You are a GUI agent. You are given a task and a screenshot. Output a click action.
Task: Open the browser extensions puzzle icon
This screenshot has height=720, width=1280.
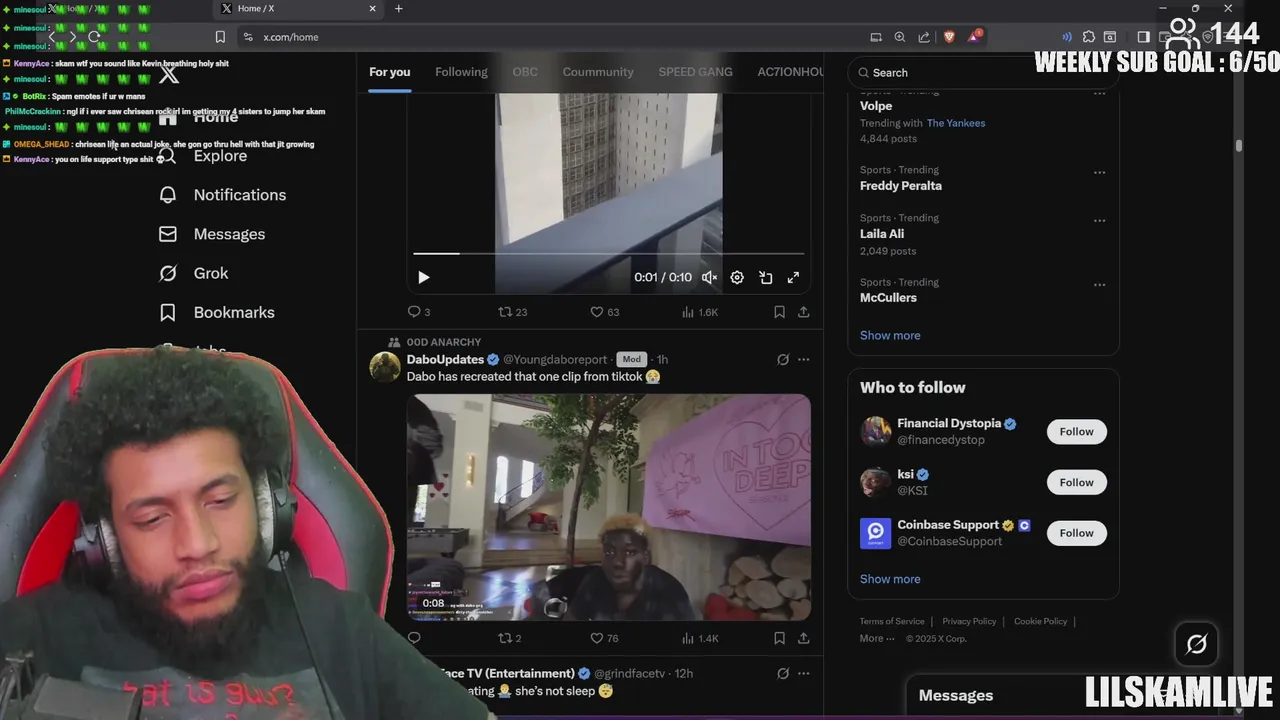[1089, 37]
